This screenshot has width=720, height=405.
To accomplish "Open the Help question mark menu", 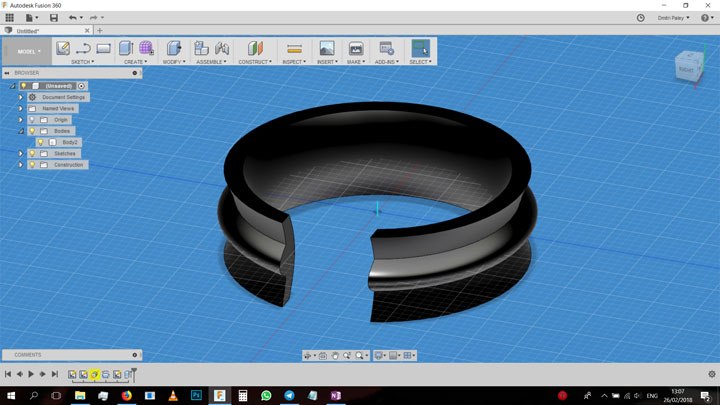I will coord(707,17).
